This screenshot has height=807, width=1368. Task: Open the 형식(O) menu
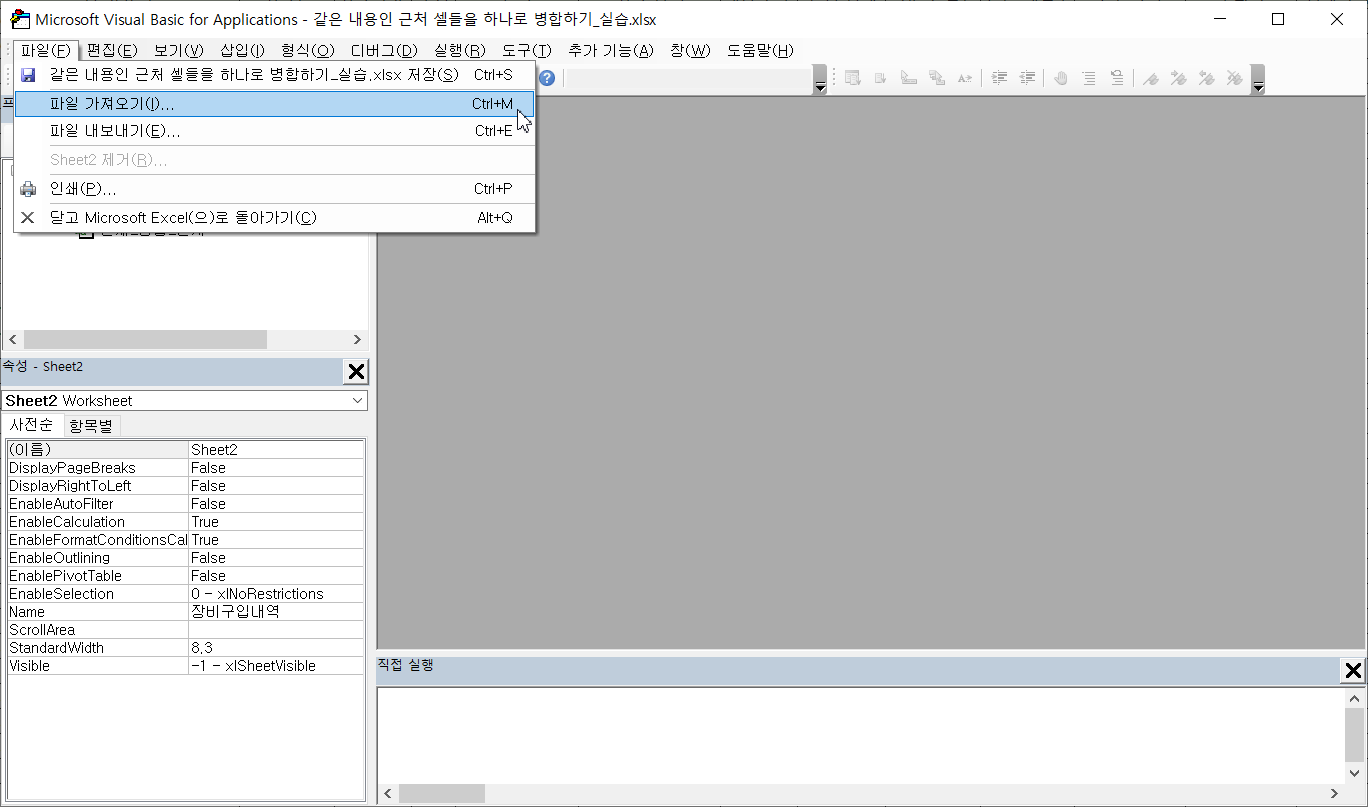308,50
